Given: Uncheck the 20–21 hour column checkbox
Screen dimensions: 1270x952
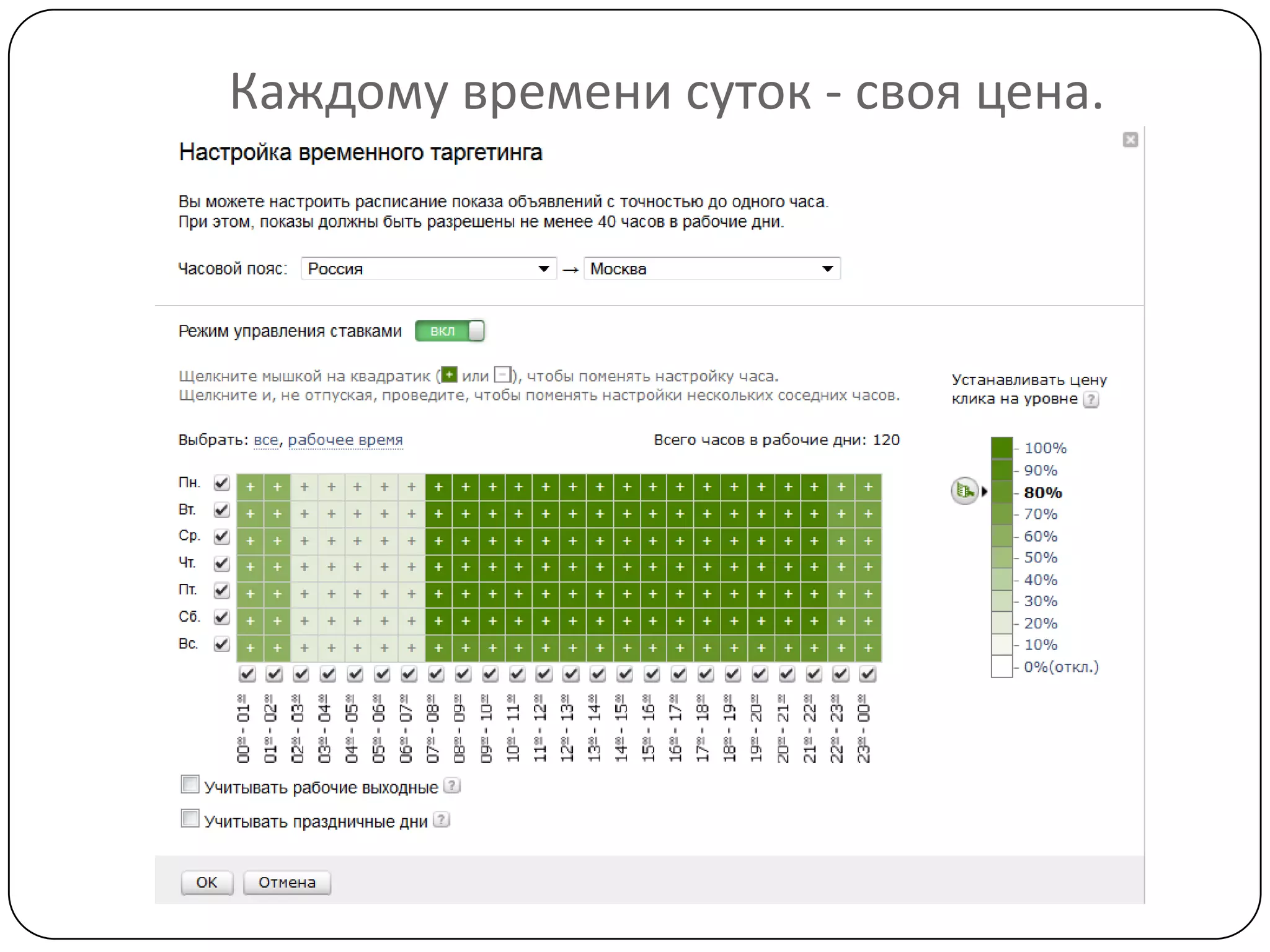Looking at the screenshot, I should [x=786, y=674].
